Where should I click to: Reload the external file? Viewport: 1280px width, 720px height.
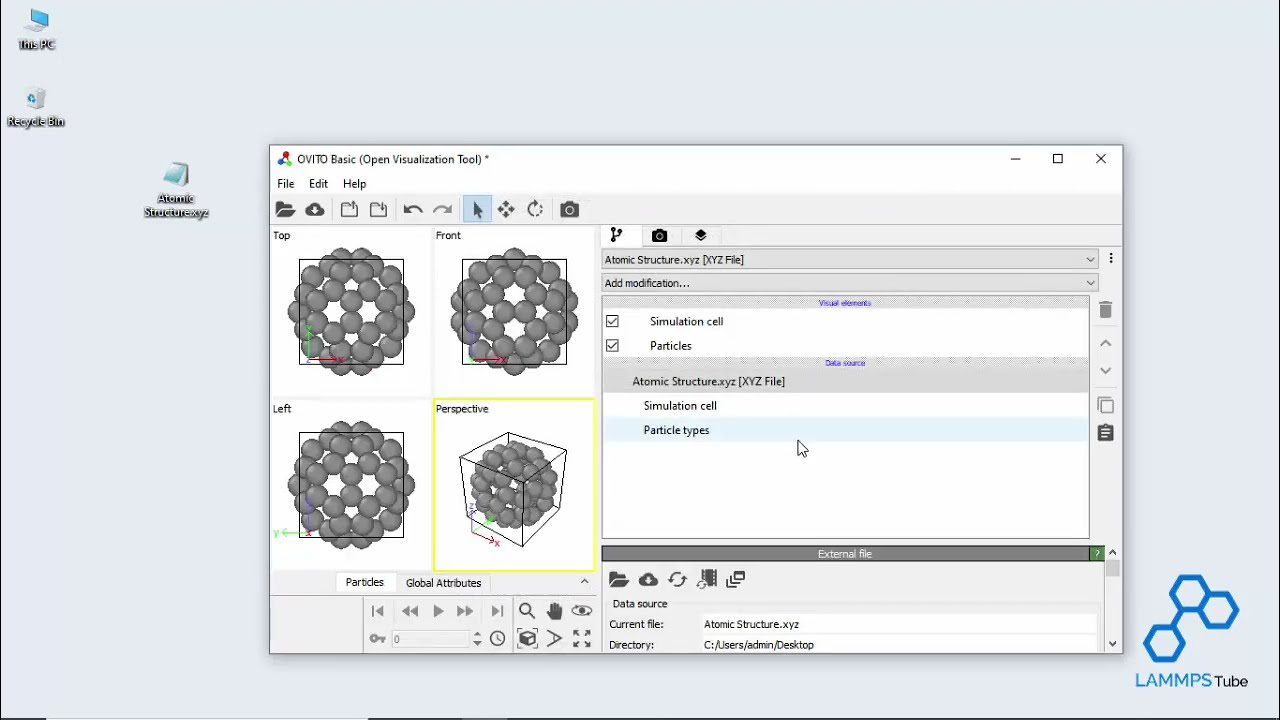[x=677, y=580]
